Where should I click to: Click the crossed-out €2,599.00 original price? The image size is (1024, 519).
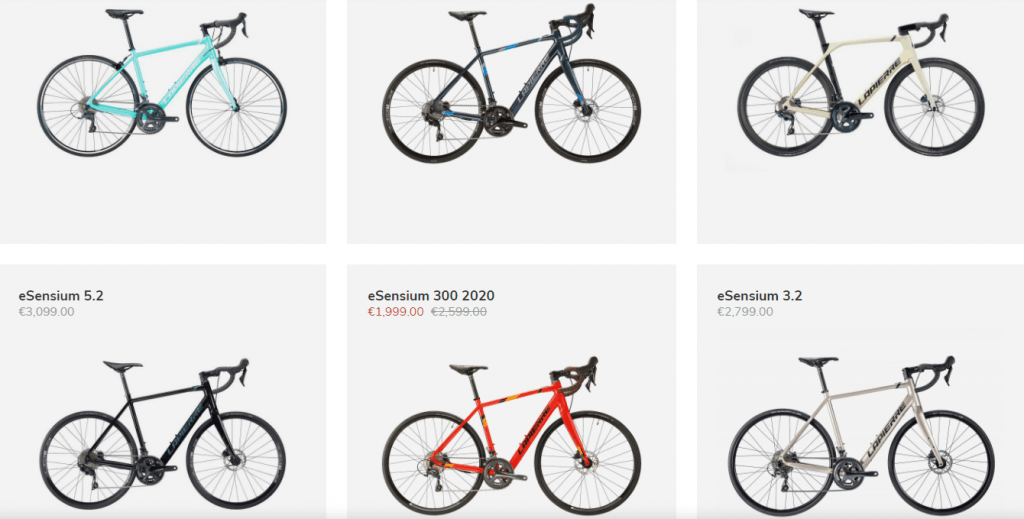pyautogui.click(x=458, y=312)
